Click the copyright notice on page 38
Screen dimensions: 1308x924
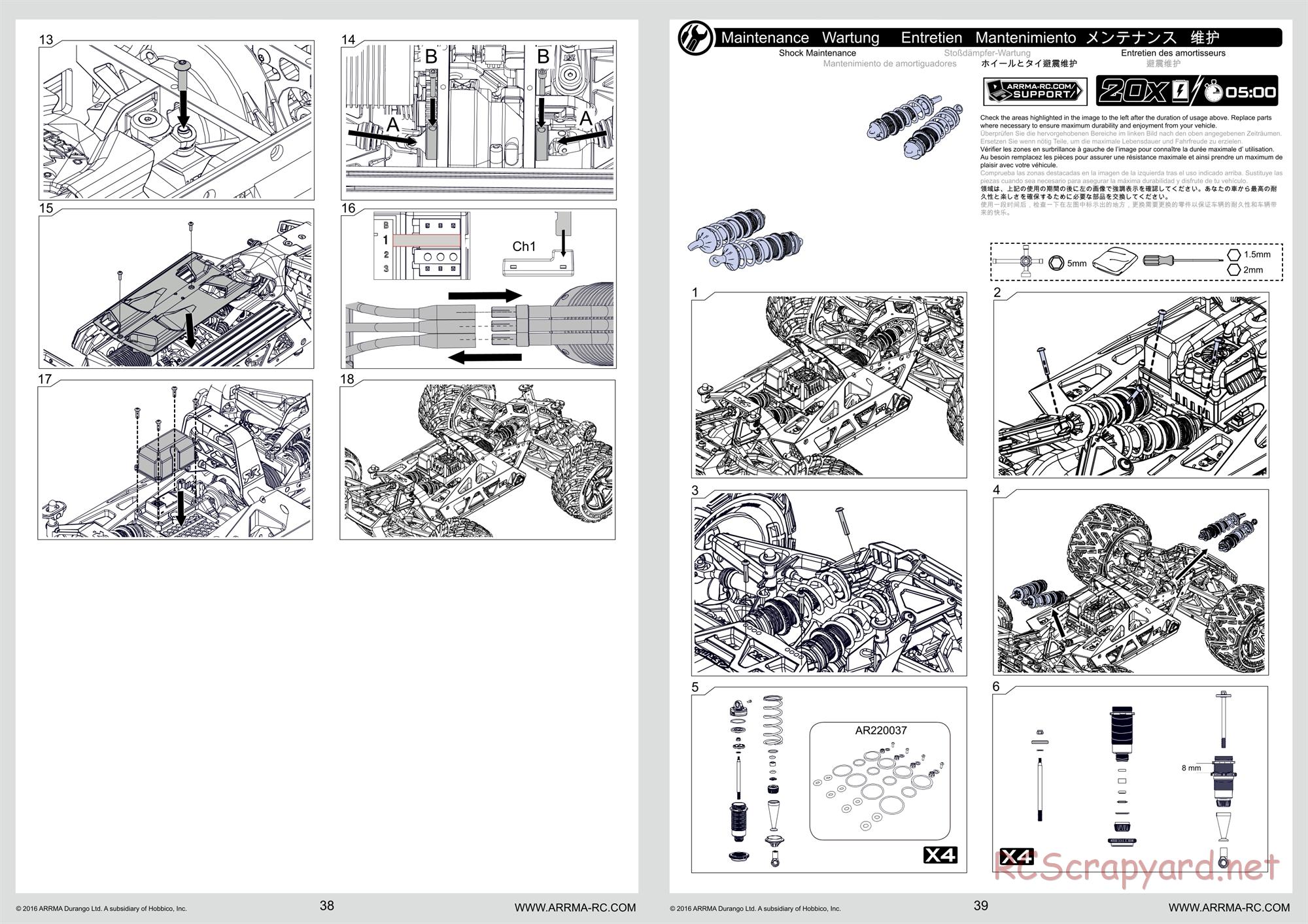[x=101, y=908]
